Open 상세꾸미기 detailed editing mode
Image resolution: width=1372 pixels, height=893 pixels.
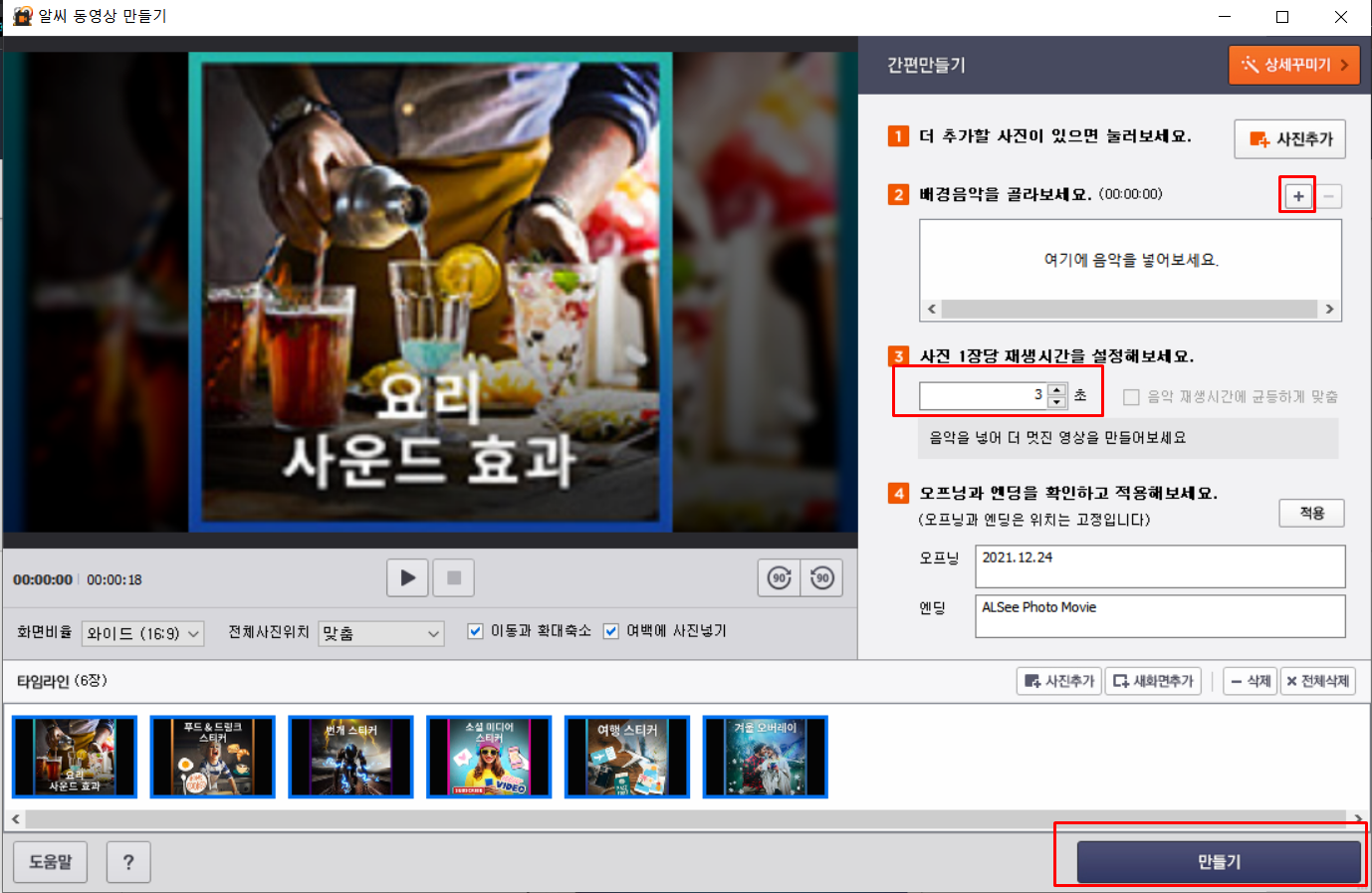(x=1294, y=65)
